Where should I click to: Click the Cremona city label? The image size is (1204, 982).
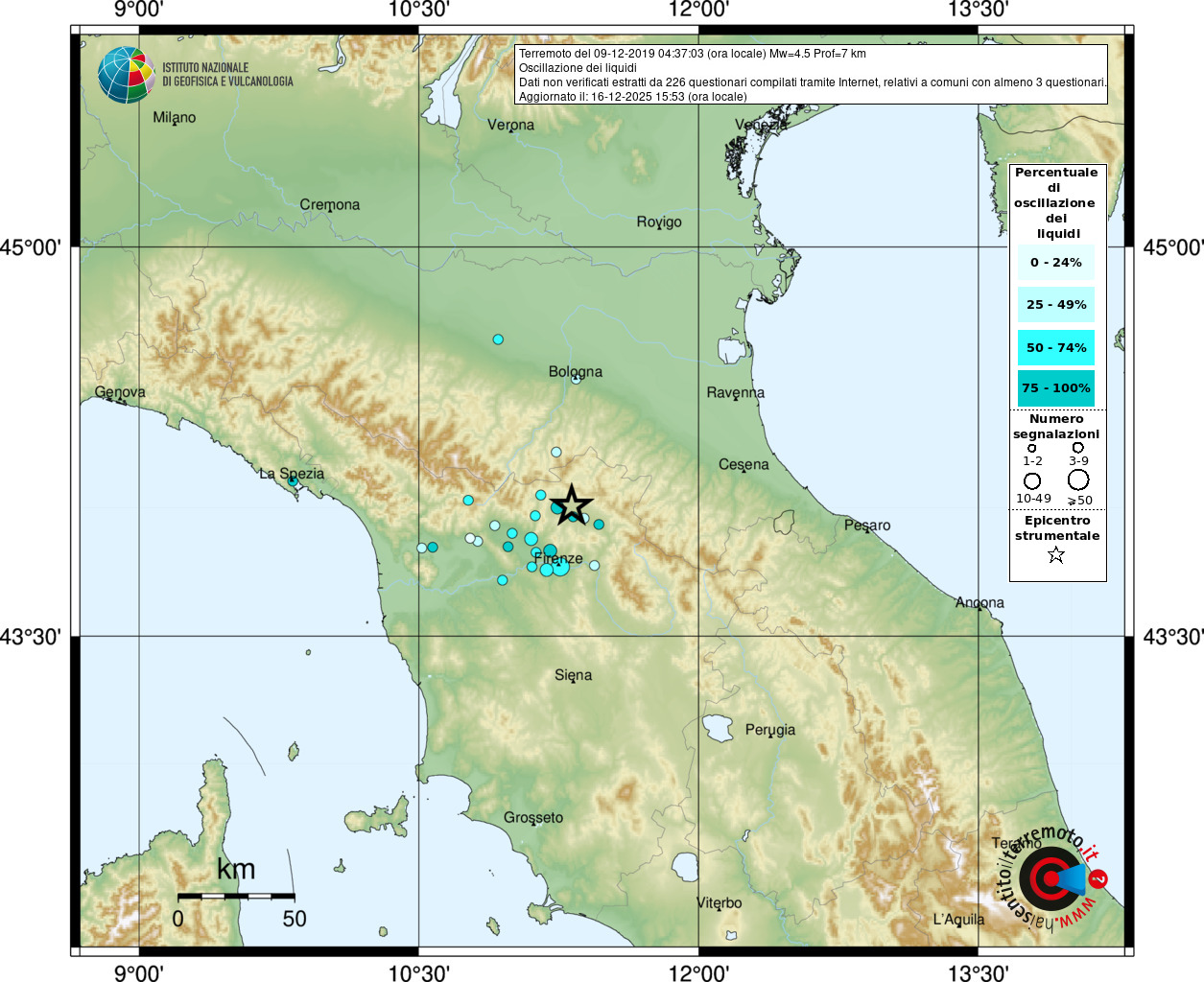[330, 204]
